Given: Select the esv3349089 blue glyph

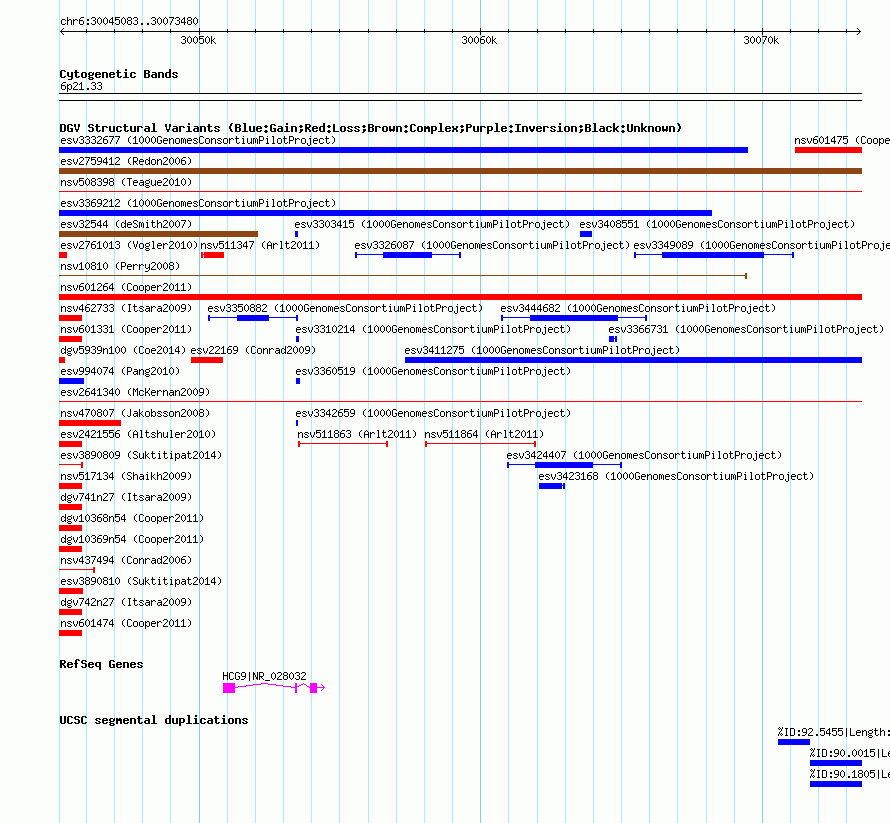Looking at the screenshot, I should pyautogui.click(x=713, y=255).
